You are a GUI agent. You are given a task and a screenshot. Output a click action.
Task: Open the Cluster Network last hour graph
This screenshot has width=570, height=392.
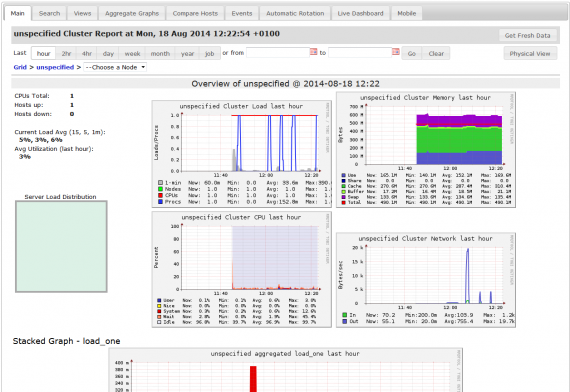[426, 280]
